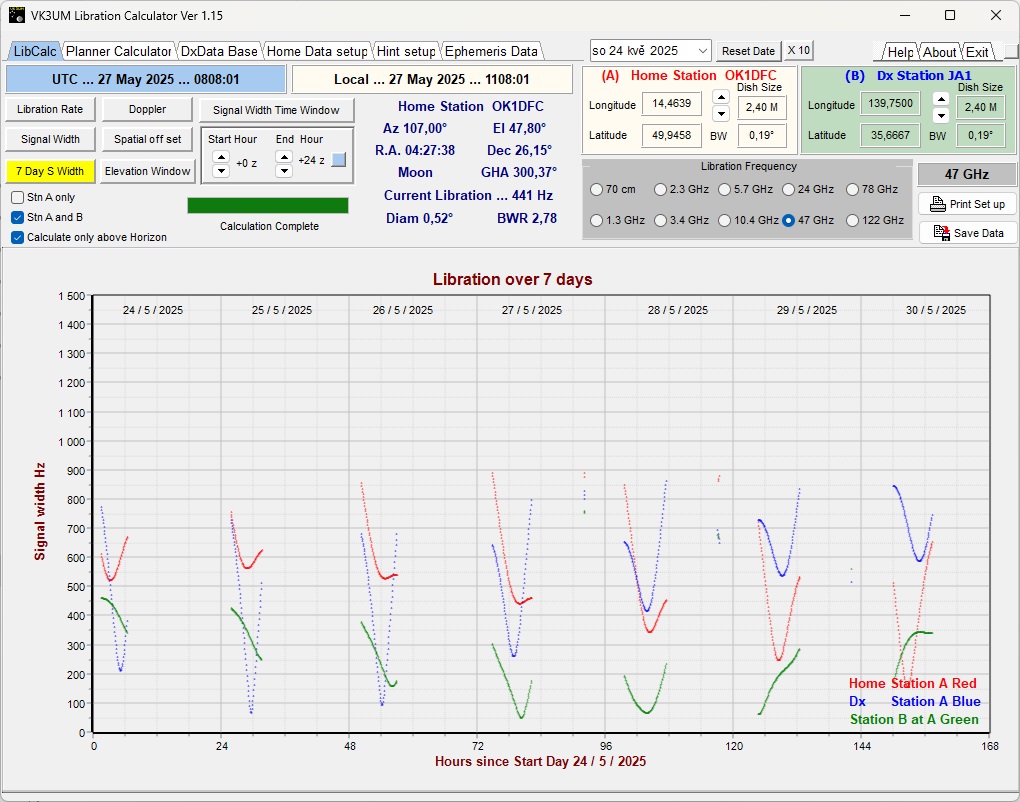The height and width of the screenshot is (802, 1020).
Task: Enable the Stn A only checkbox
Action: [x=18, y=198]
